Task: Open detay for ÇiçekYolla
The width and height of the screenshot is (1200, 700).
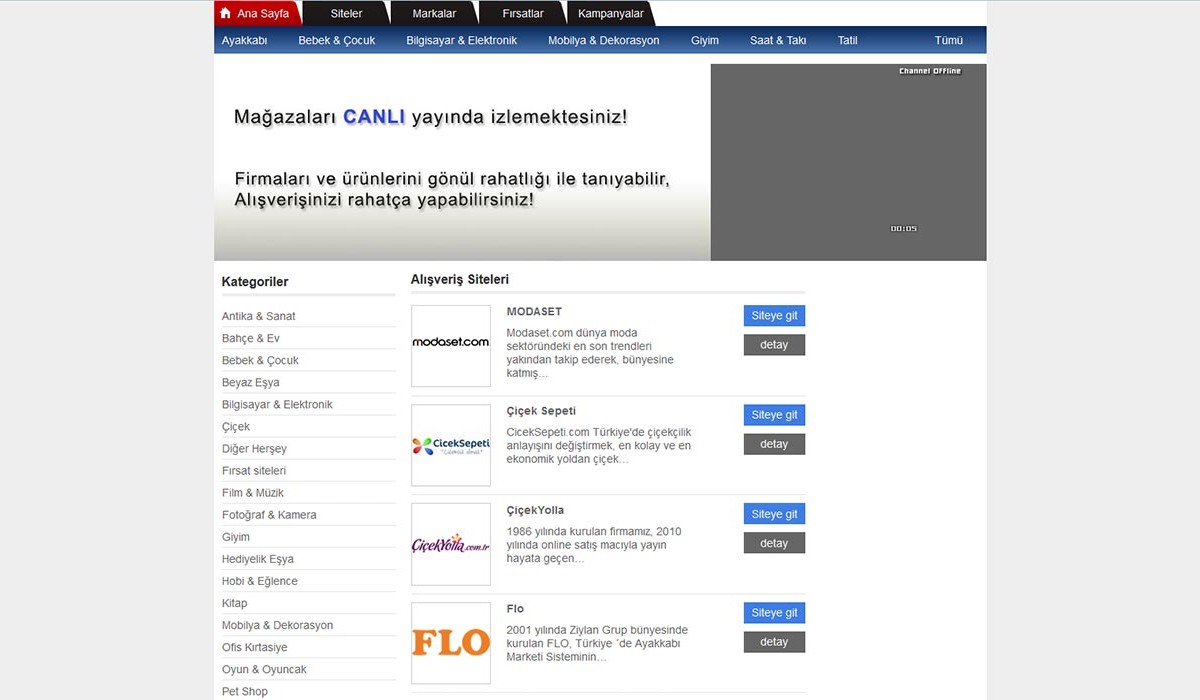Action: click(x=774, y=543)
